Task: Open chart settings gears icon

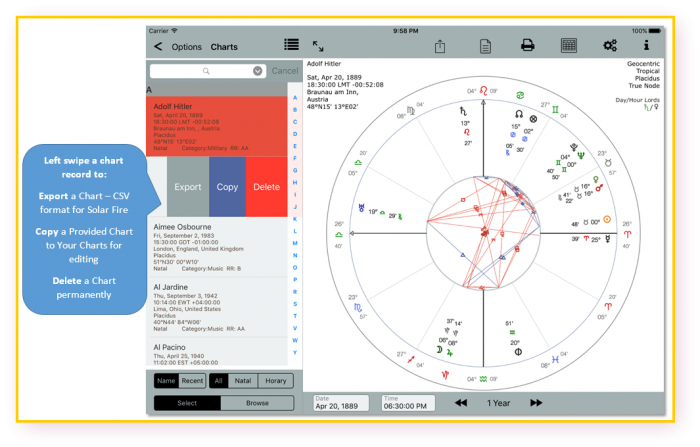Action: (610, 45)
